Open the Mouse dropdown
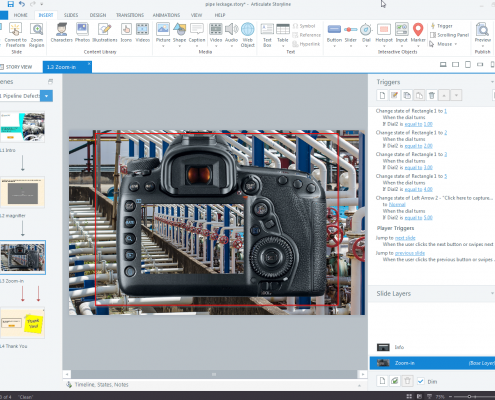 click(443, 44)
